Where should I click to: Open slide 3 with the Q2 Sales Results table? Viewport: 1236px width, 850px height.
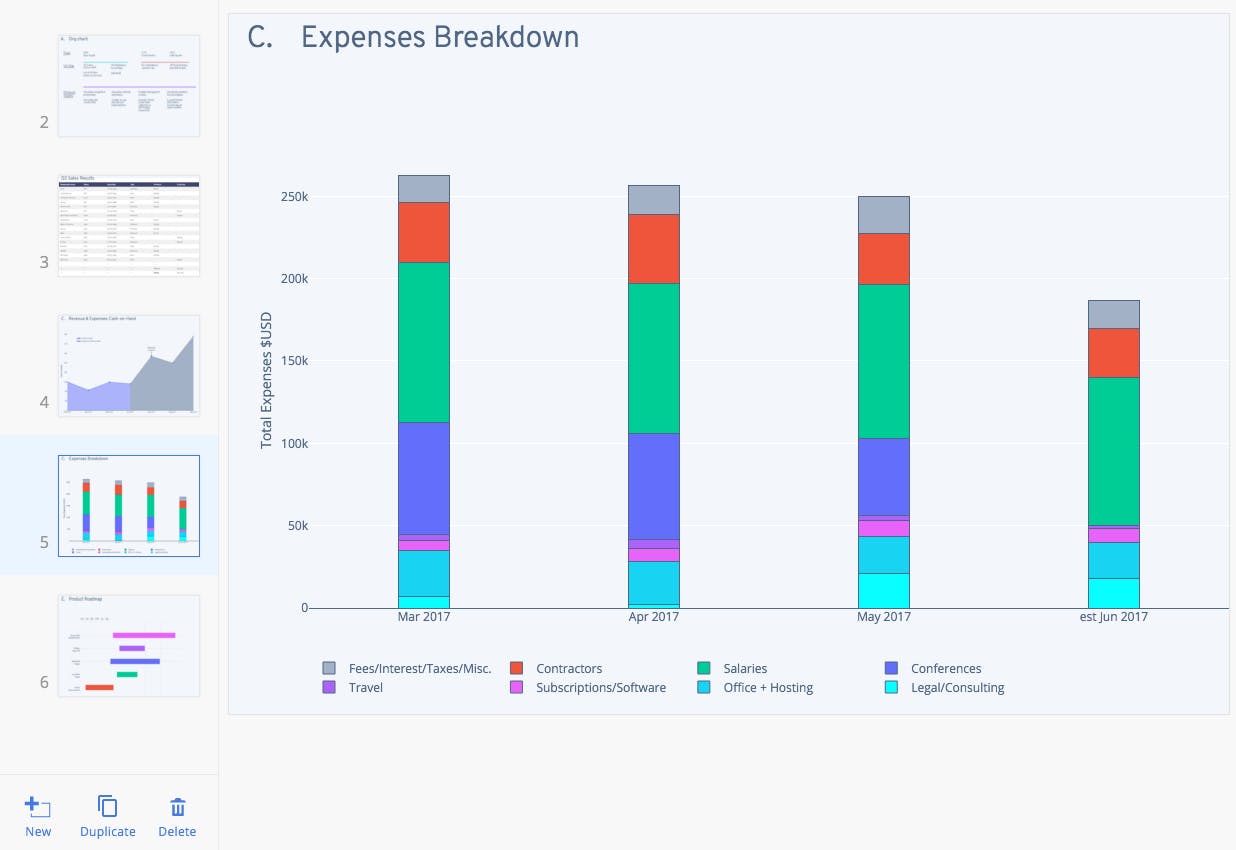tap(128, 225)
